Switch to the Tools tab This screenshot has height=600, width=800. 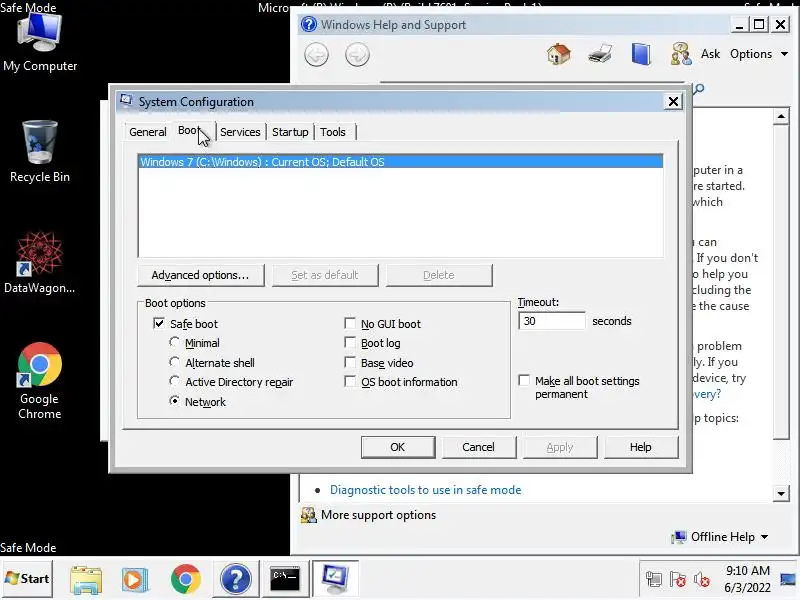tap(333, 132)
